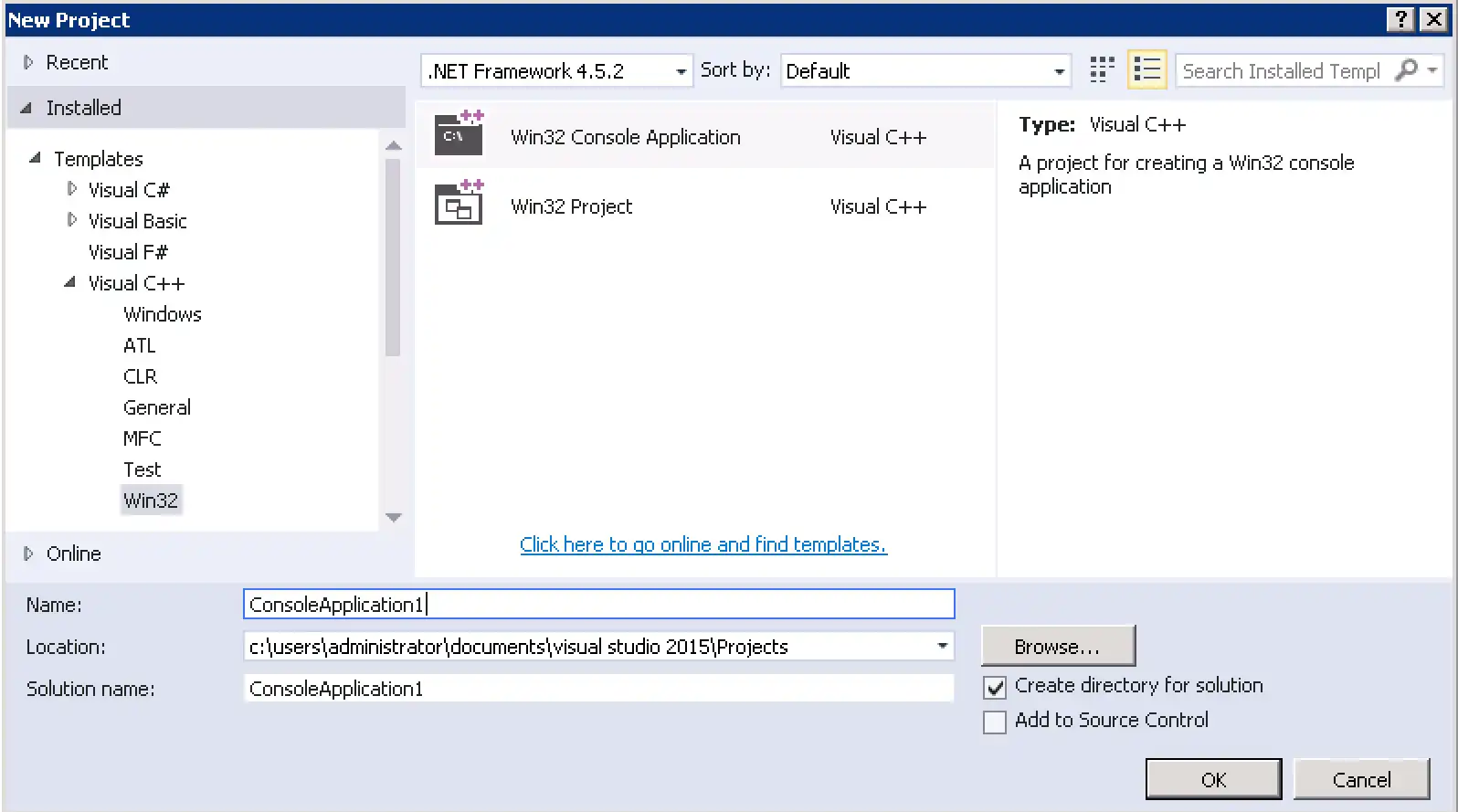This screenshot has height=812, width=1458.
Task: Select the MFC template category
Action: (142, 438)
